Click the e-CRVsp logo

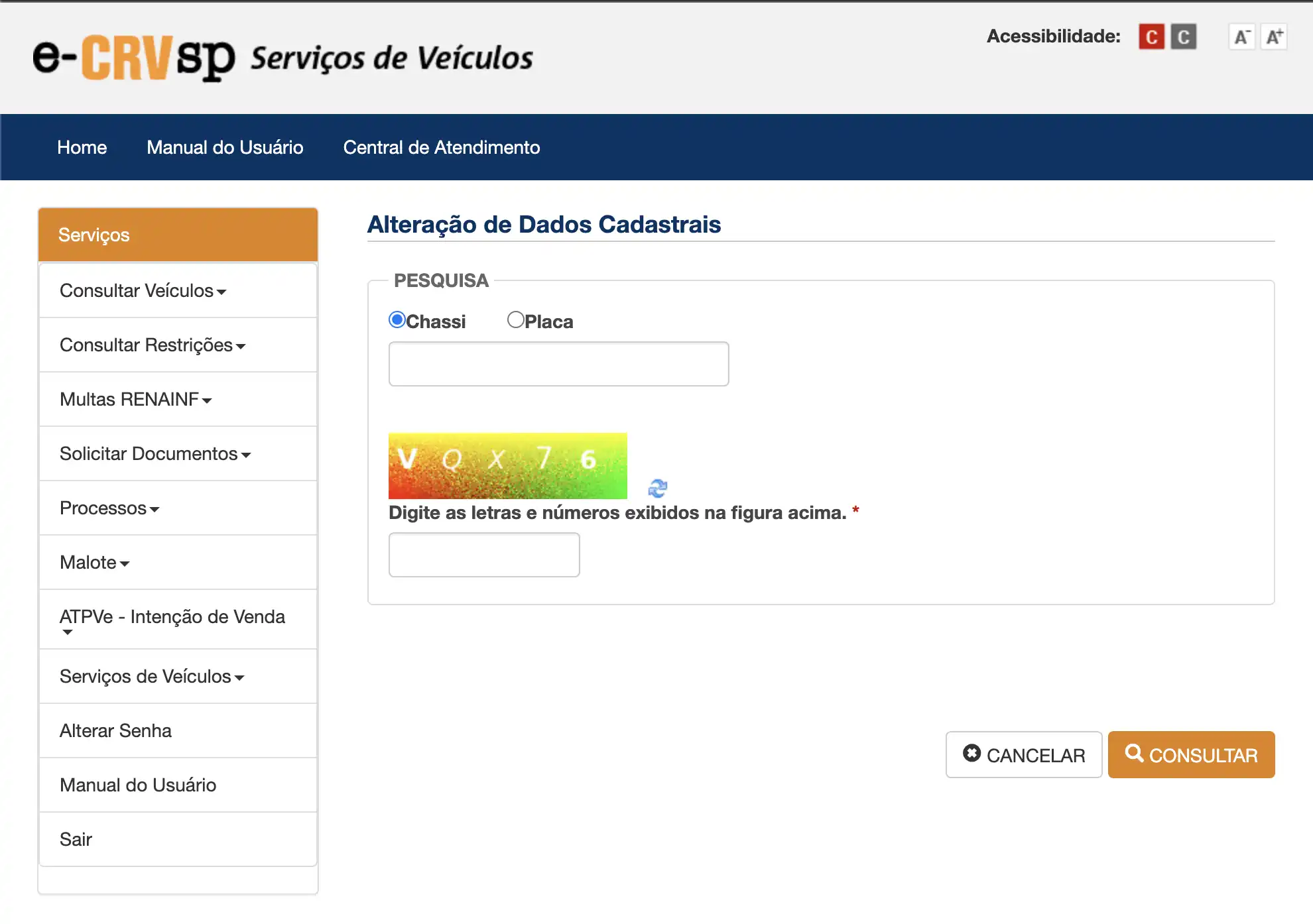pos(135,58)
